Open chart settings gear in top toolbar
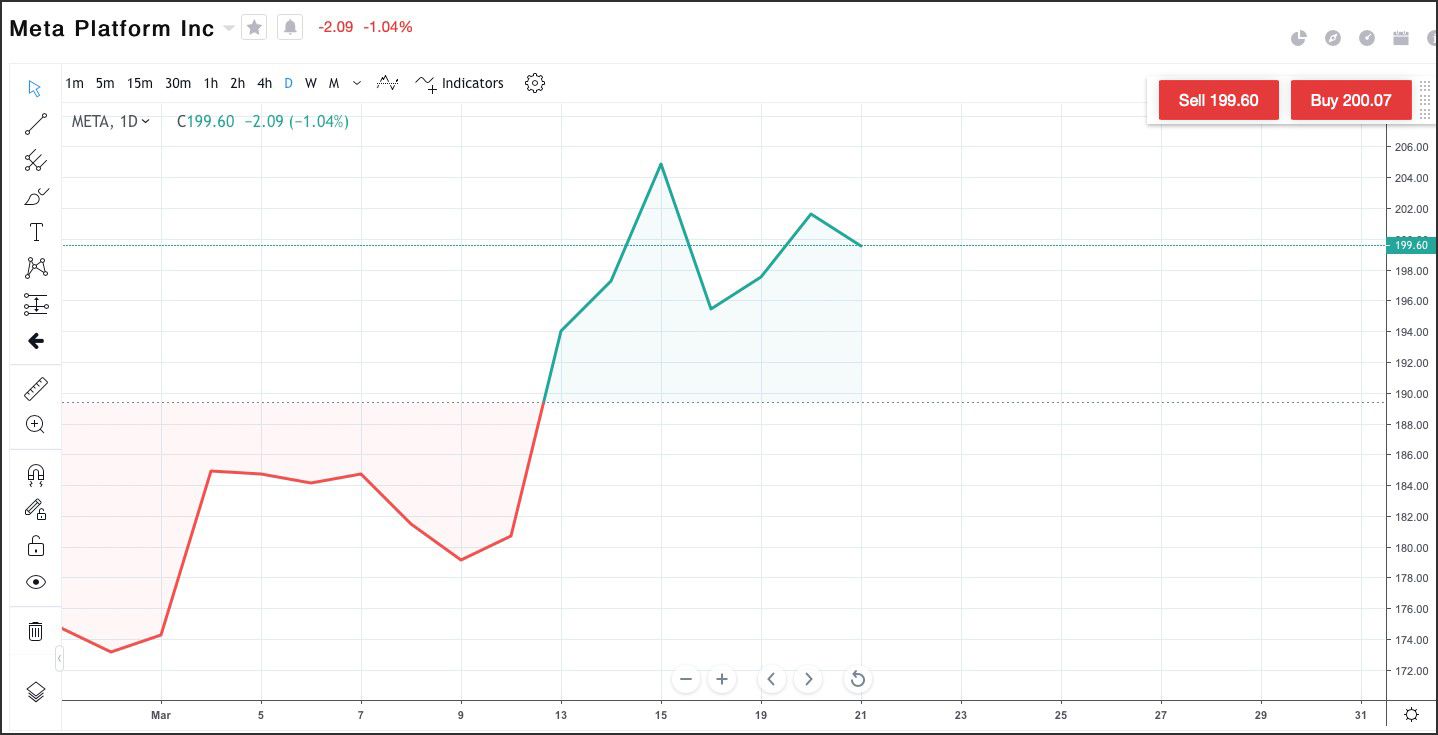This screenshot has width=1438, height=735. pos(535,83)
